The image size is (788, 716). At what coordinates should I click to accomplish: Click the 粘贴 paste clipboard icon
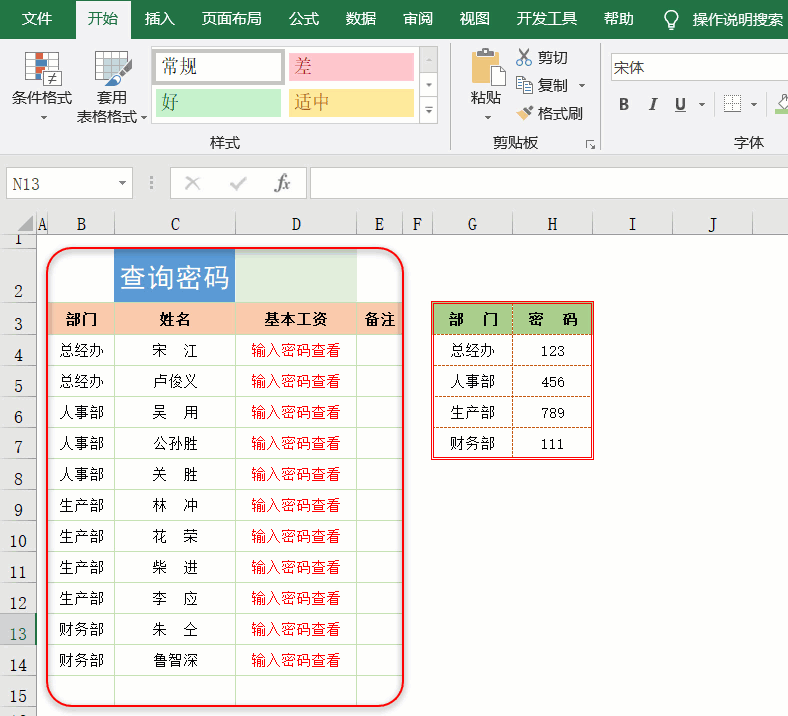pyautogui.click(x=488, y=67)
